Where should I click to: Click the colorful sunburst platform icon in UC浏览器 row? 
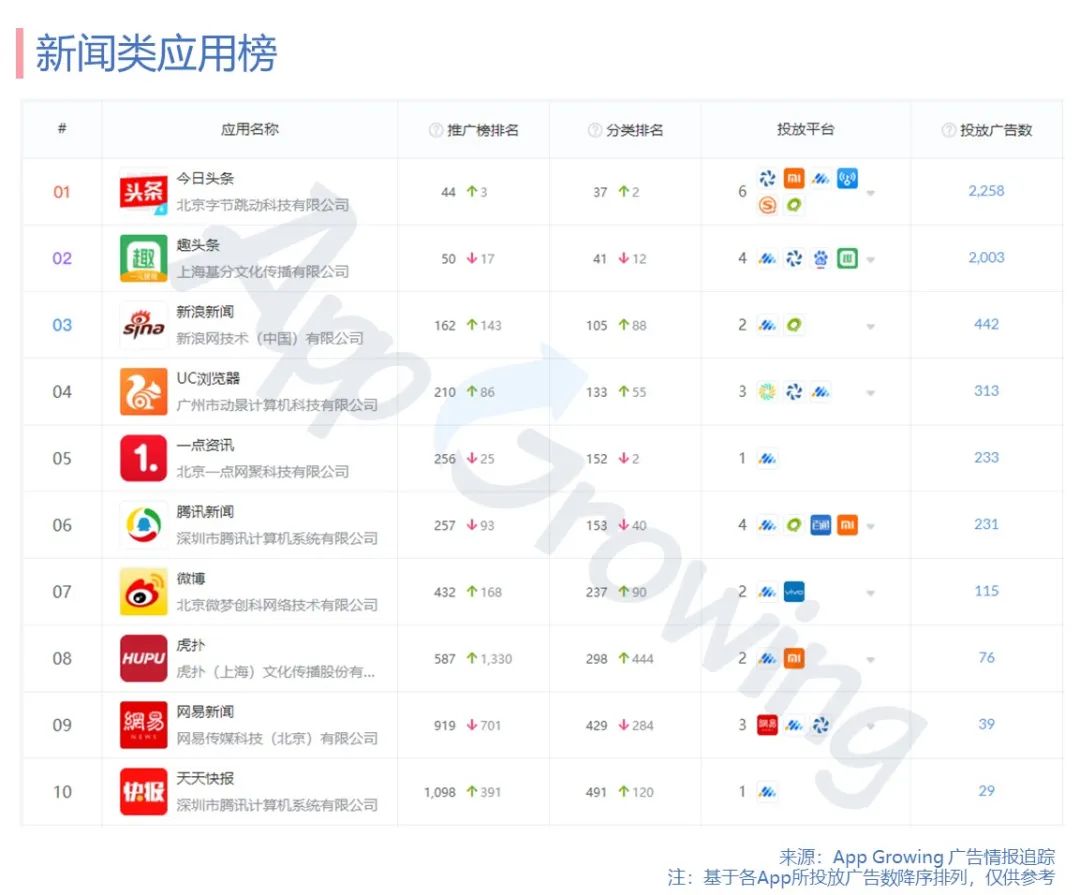767,391
